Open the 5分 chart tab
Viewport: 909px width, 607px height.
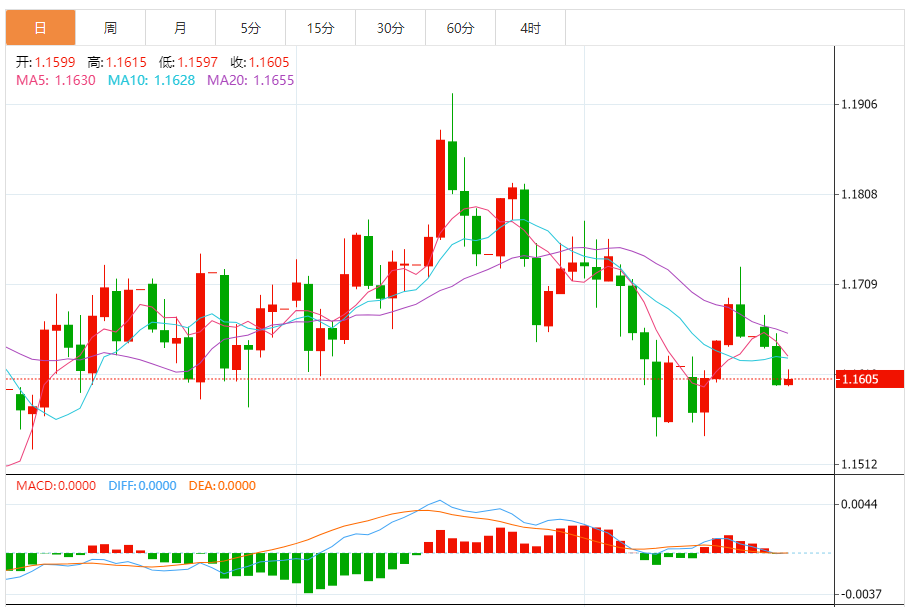coord(250,28)
